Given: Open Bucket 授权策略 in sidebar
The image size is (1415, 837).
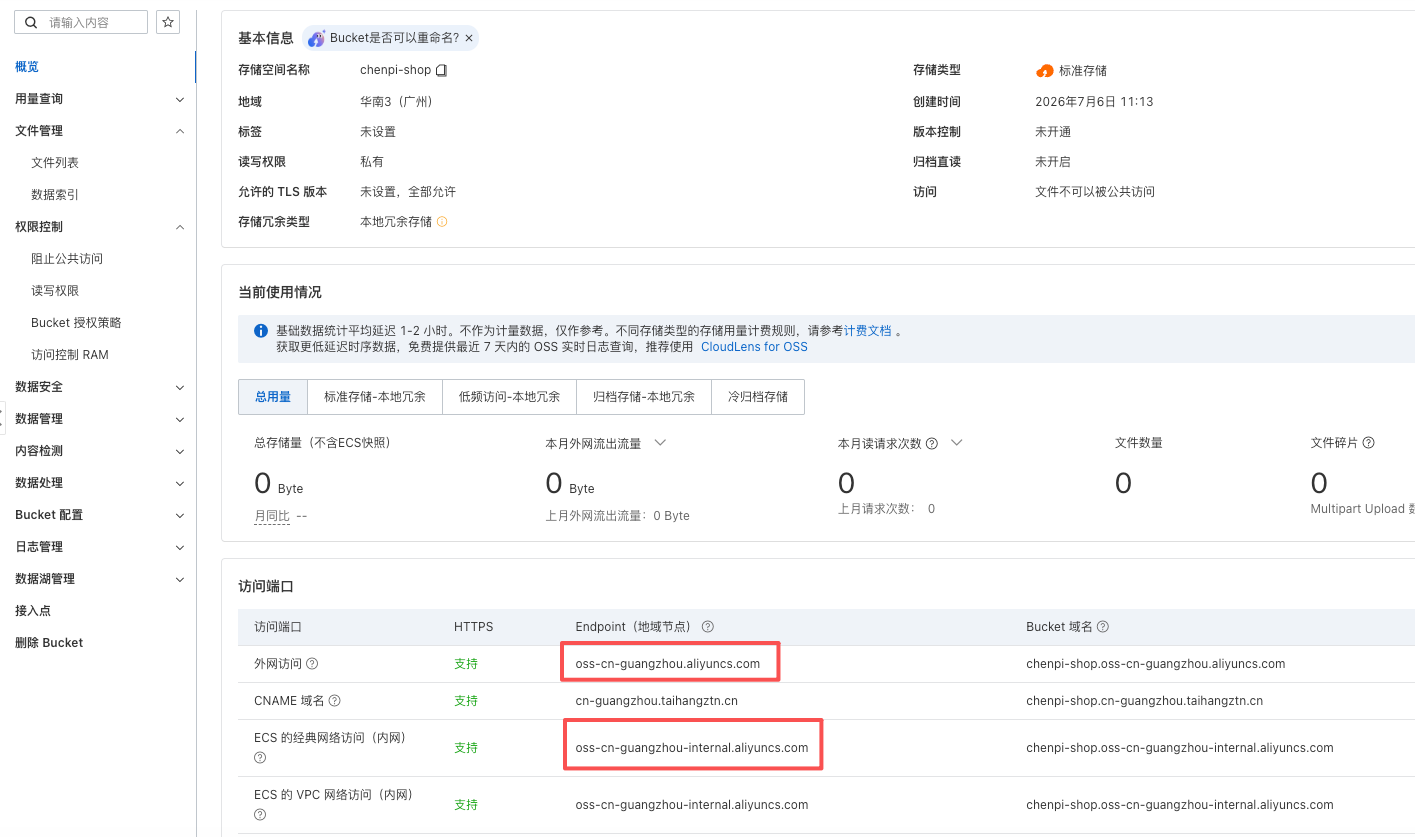Looking at the screenshot, I should (x=77, y=323).
